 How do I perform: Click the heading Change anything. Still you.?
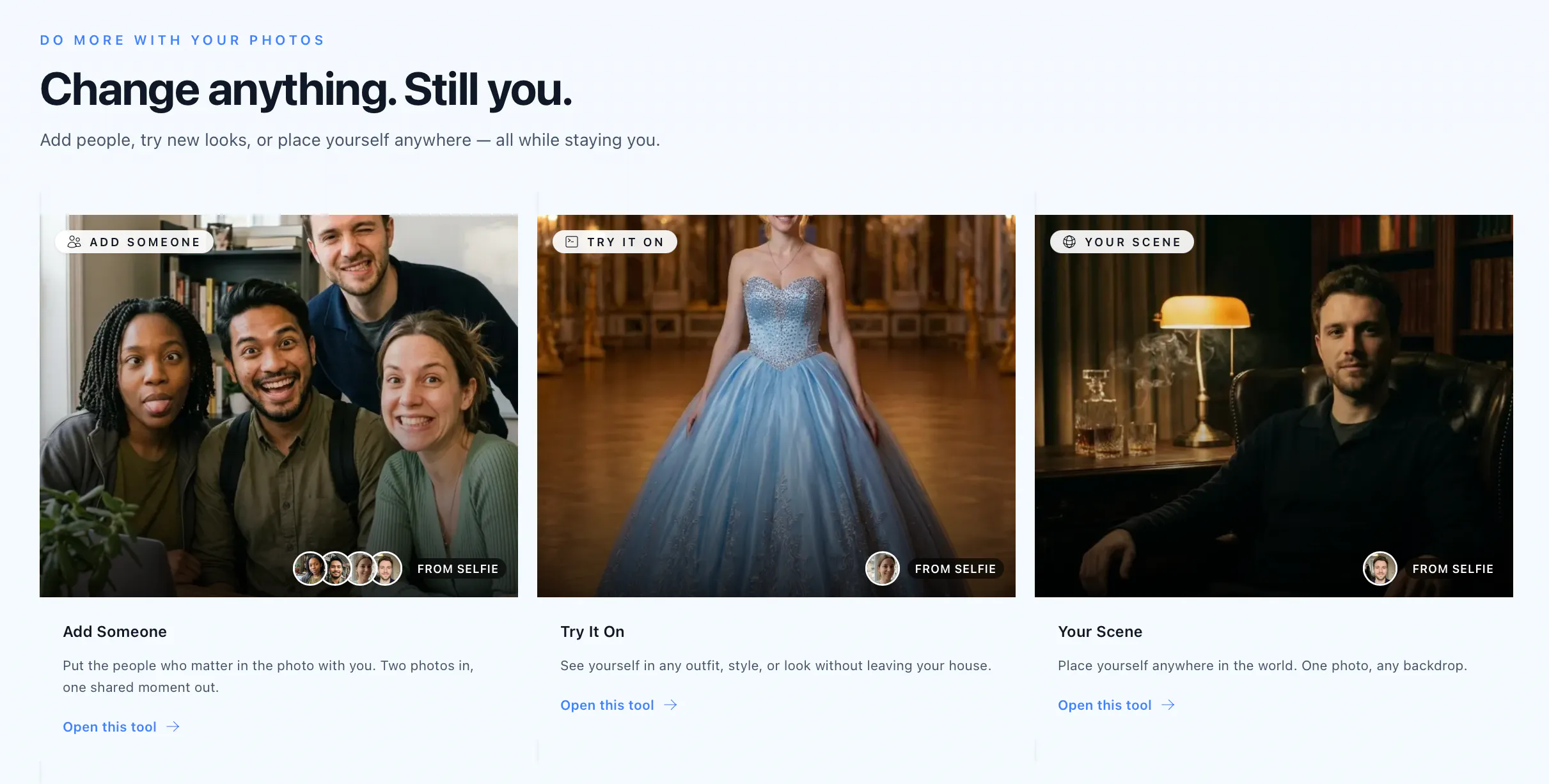coord(306,90)
